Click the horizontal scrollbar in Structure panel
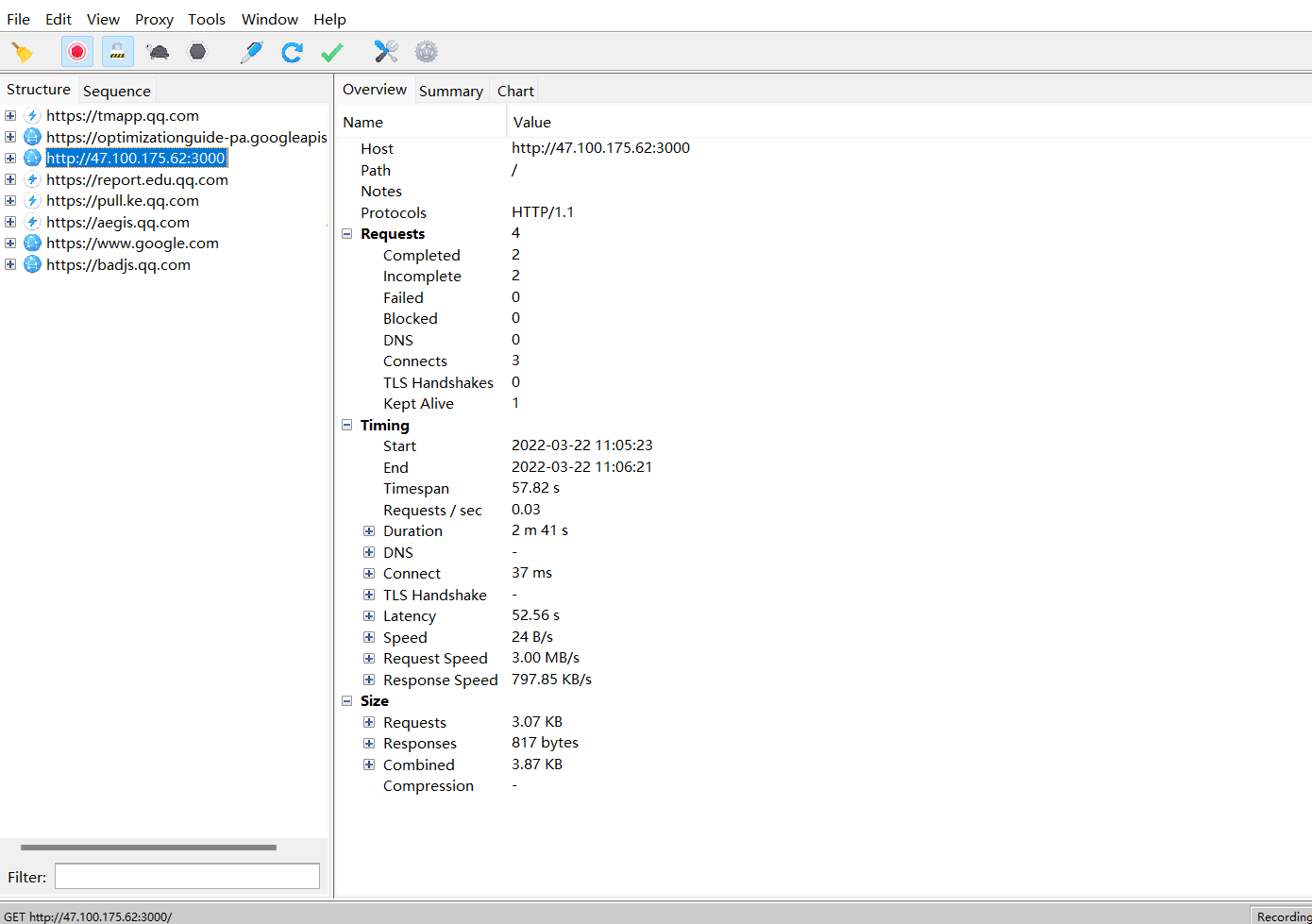Image resolution: width=1312 pixels, height=924 pixels. (148, 848)
